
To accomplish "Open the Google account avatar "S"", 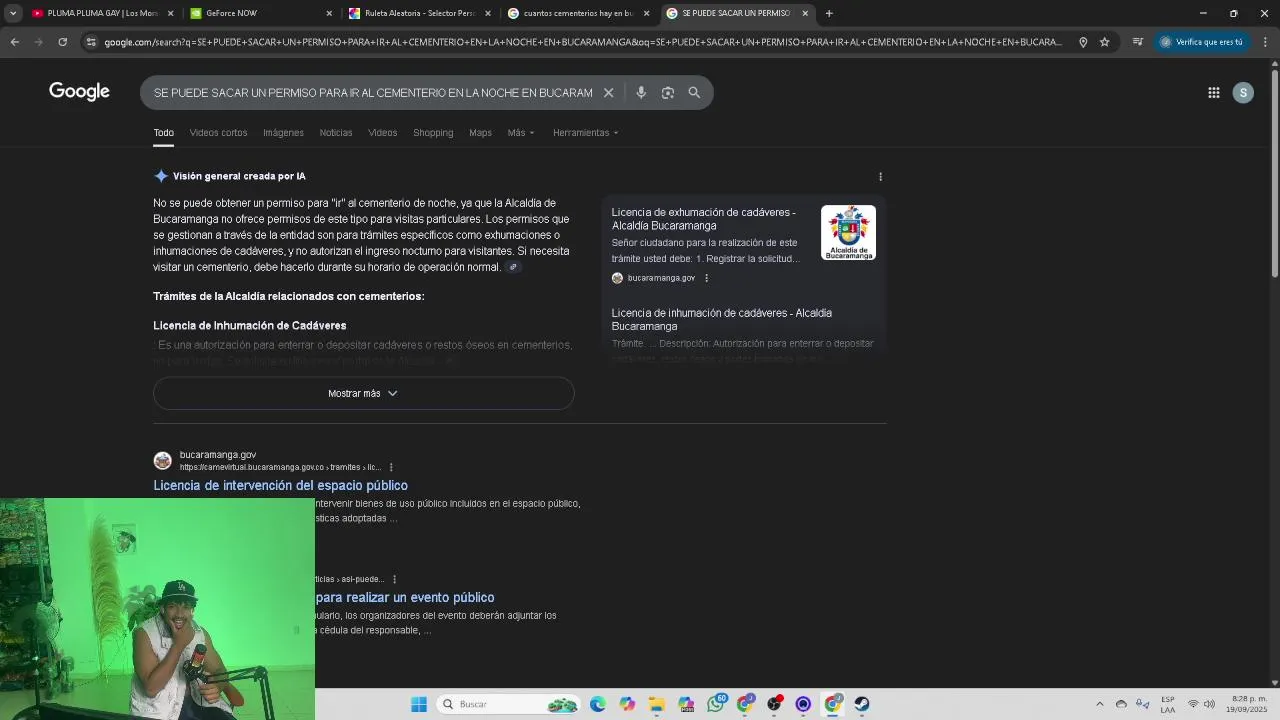I will (x=1243, y=93).
